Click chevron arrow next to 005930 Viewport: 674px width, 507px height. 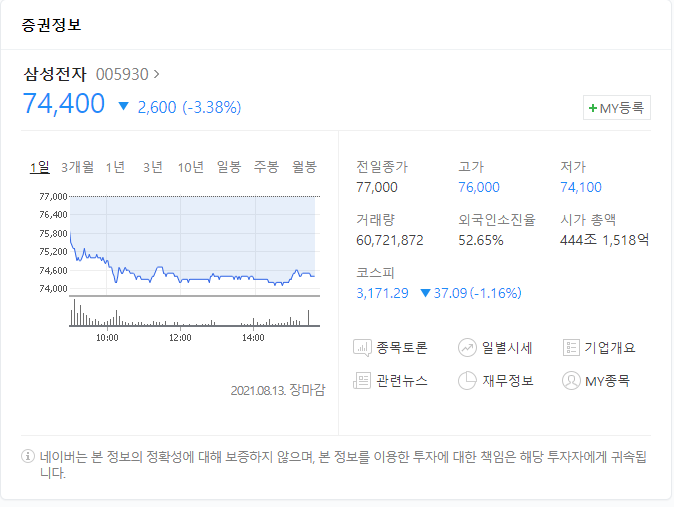156,74
